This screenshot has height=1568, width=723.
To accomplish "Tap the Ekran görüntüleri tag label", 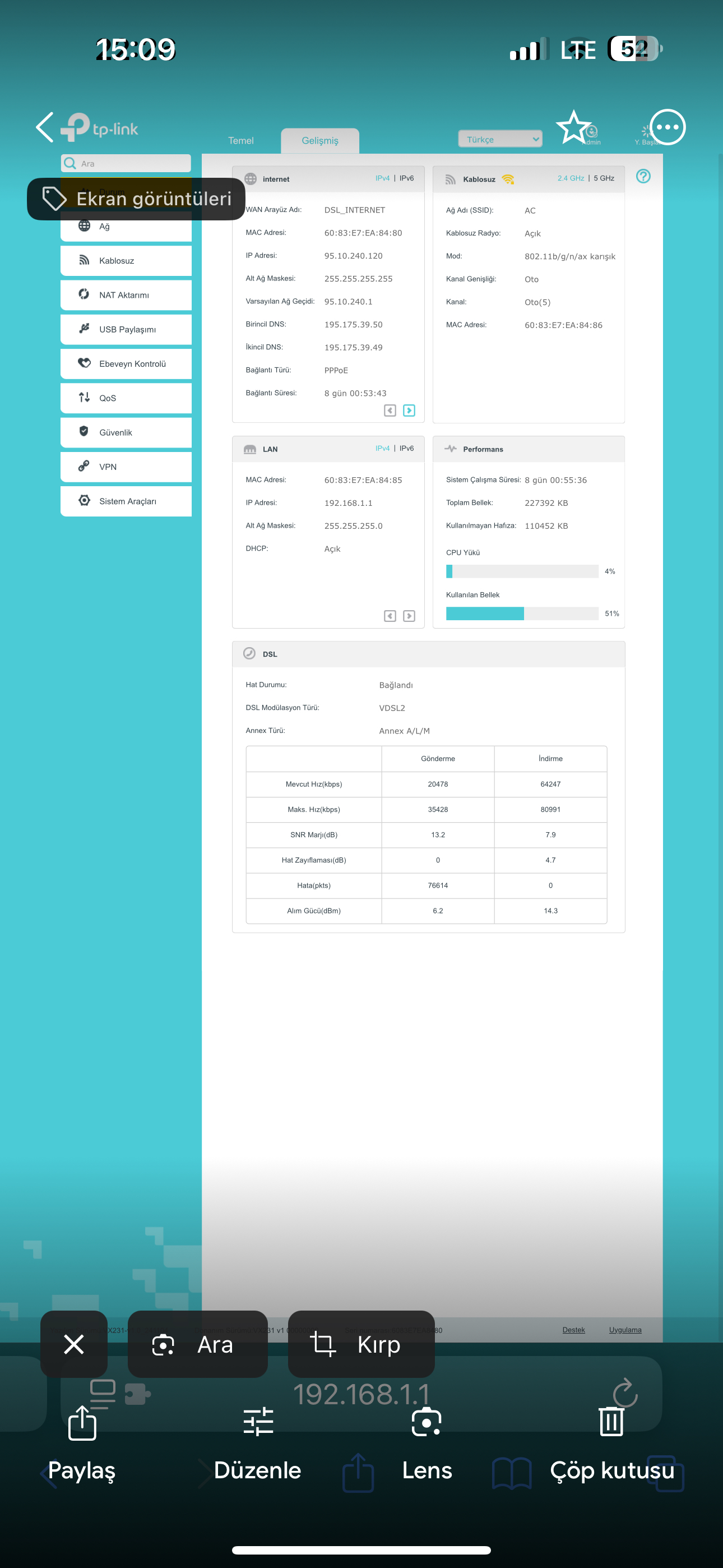I will pos(136,199).
